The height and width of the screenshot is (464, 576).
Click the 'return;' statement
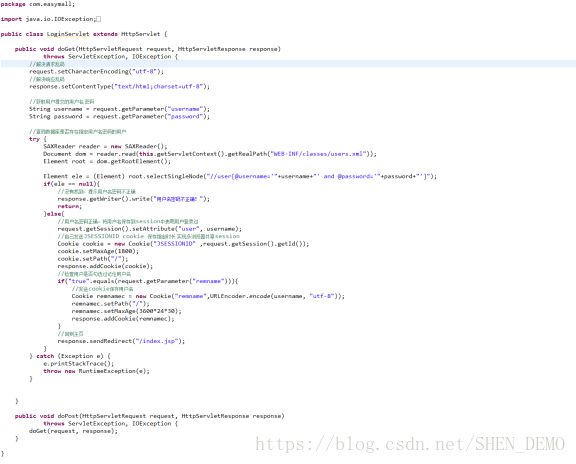pos(70,206)
